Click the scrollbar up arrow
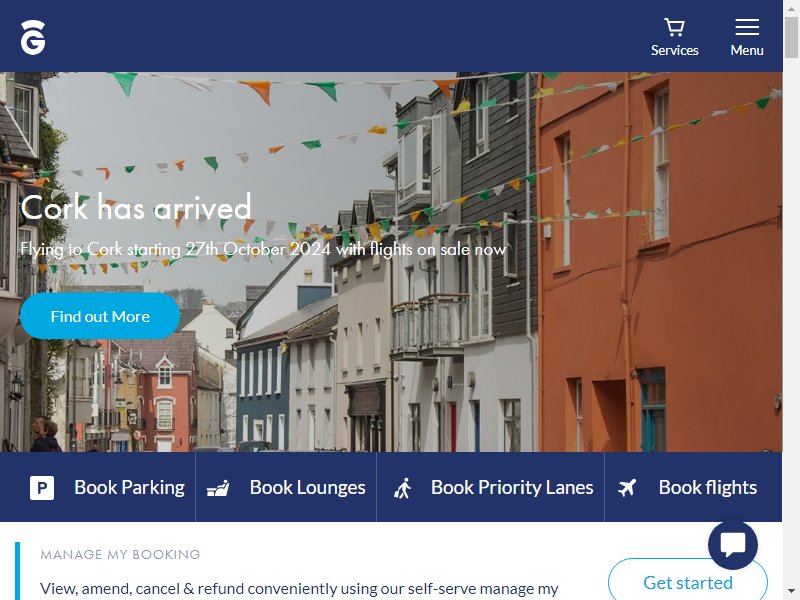Viewport: 800px width, 600px height. coord(791,8)
